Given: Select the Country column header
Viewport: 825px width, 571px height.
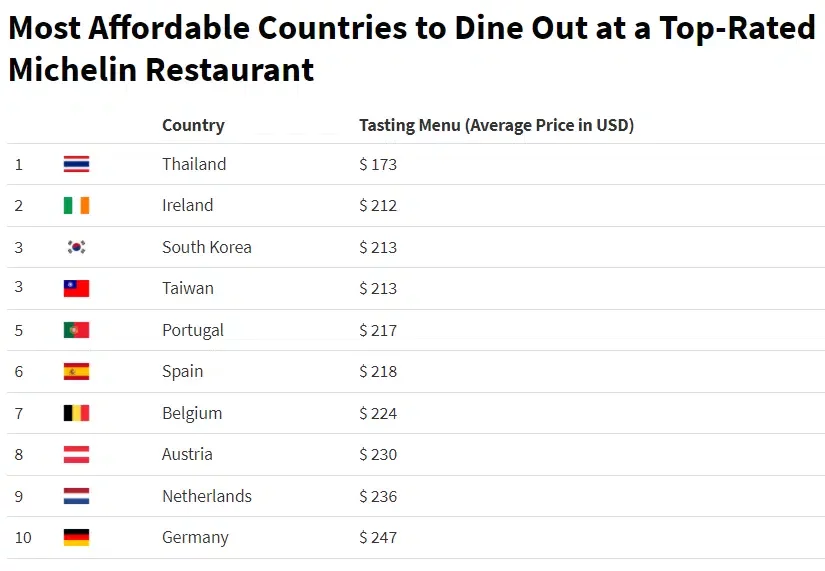Looking at the screenshot, I should tap(193, 125).
